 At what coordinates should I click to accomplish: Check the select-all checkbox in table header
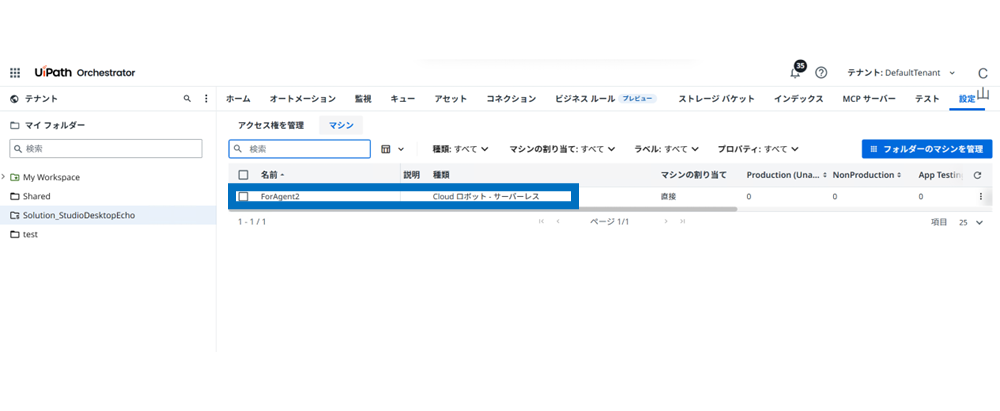point(243,174)
